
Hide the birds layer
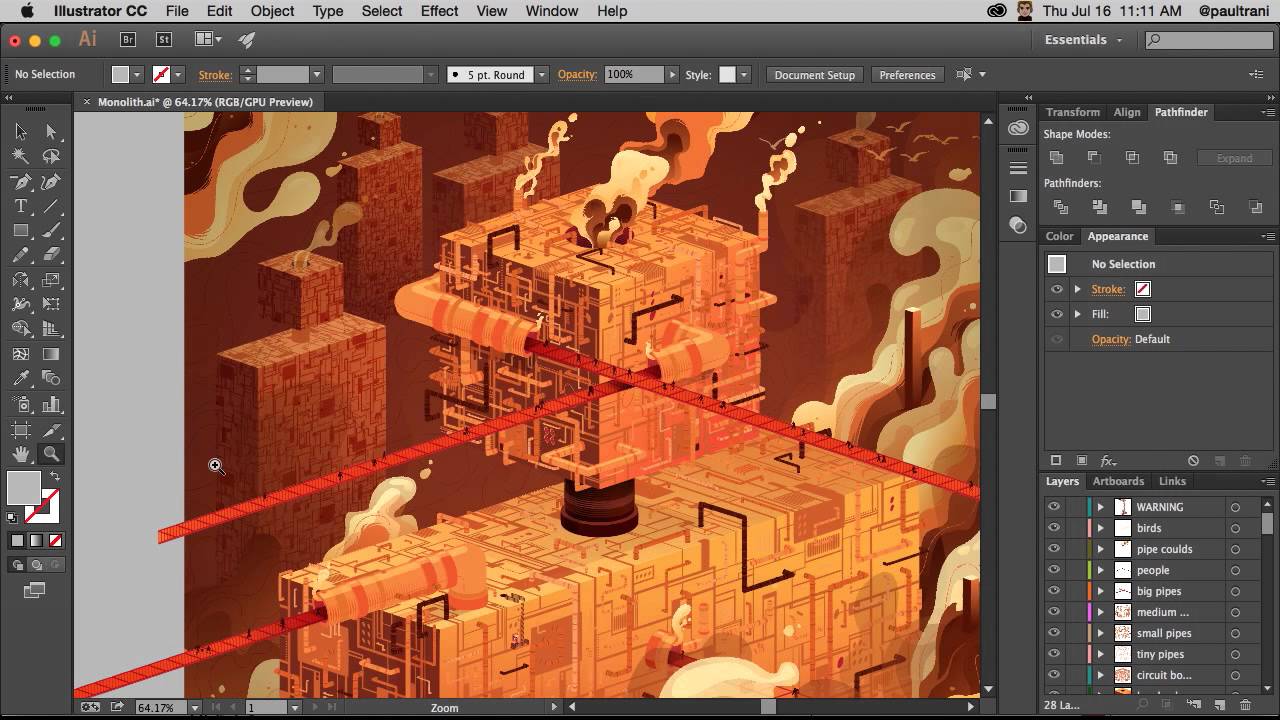click(1053, 528)
